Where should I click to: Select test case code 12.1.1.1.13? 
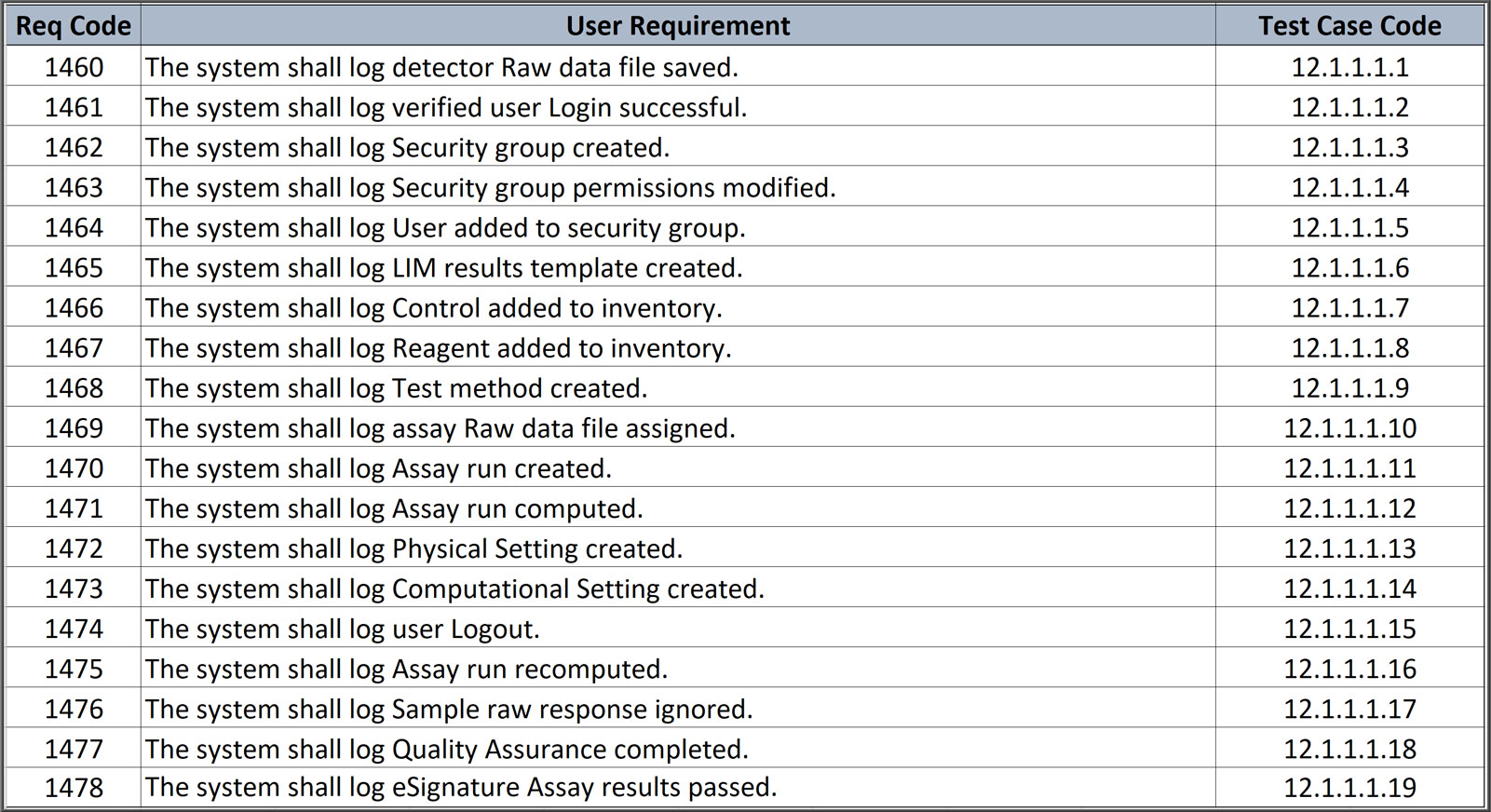1349,547
